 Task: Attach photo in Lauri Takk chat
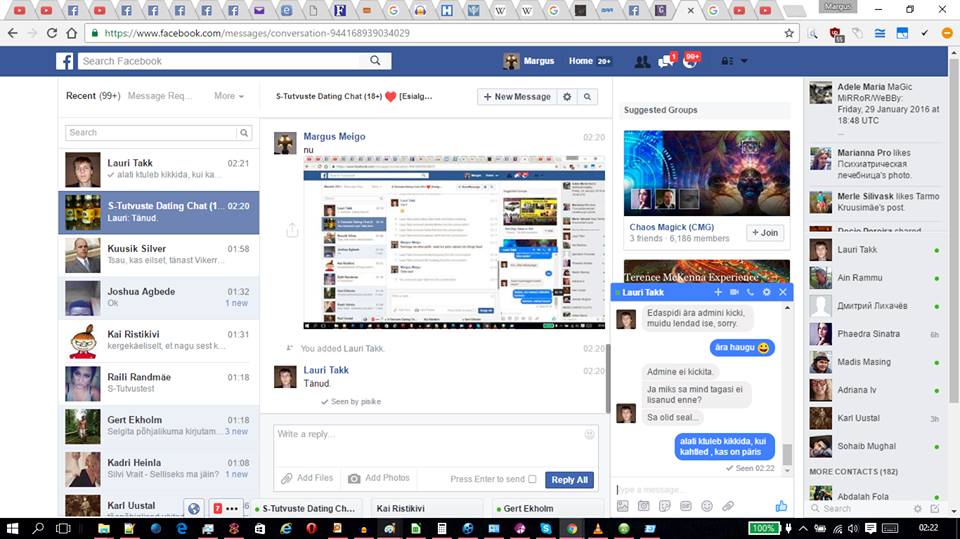coord(623,506)
